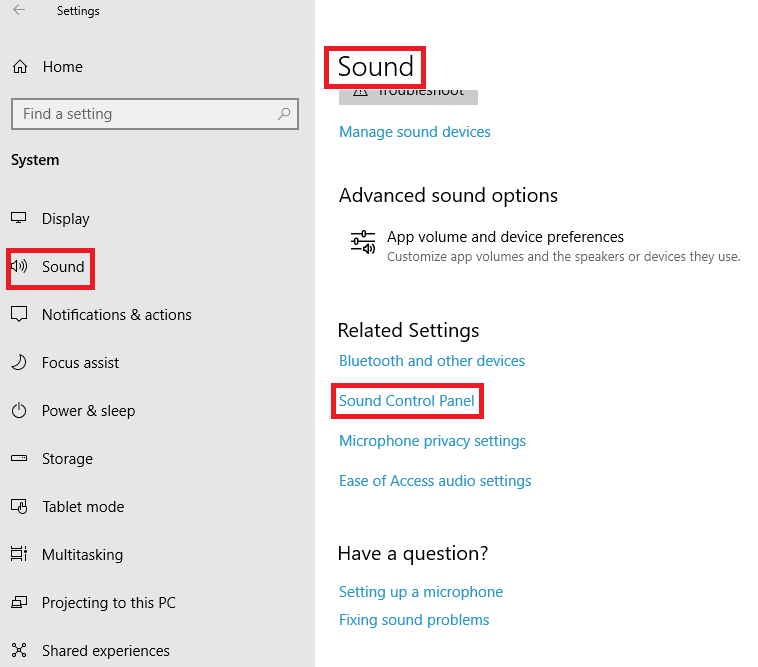The image size is (758, 667).
Task: Click the App volume mixer icon
Action: (x=361, y=242)
